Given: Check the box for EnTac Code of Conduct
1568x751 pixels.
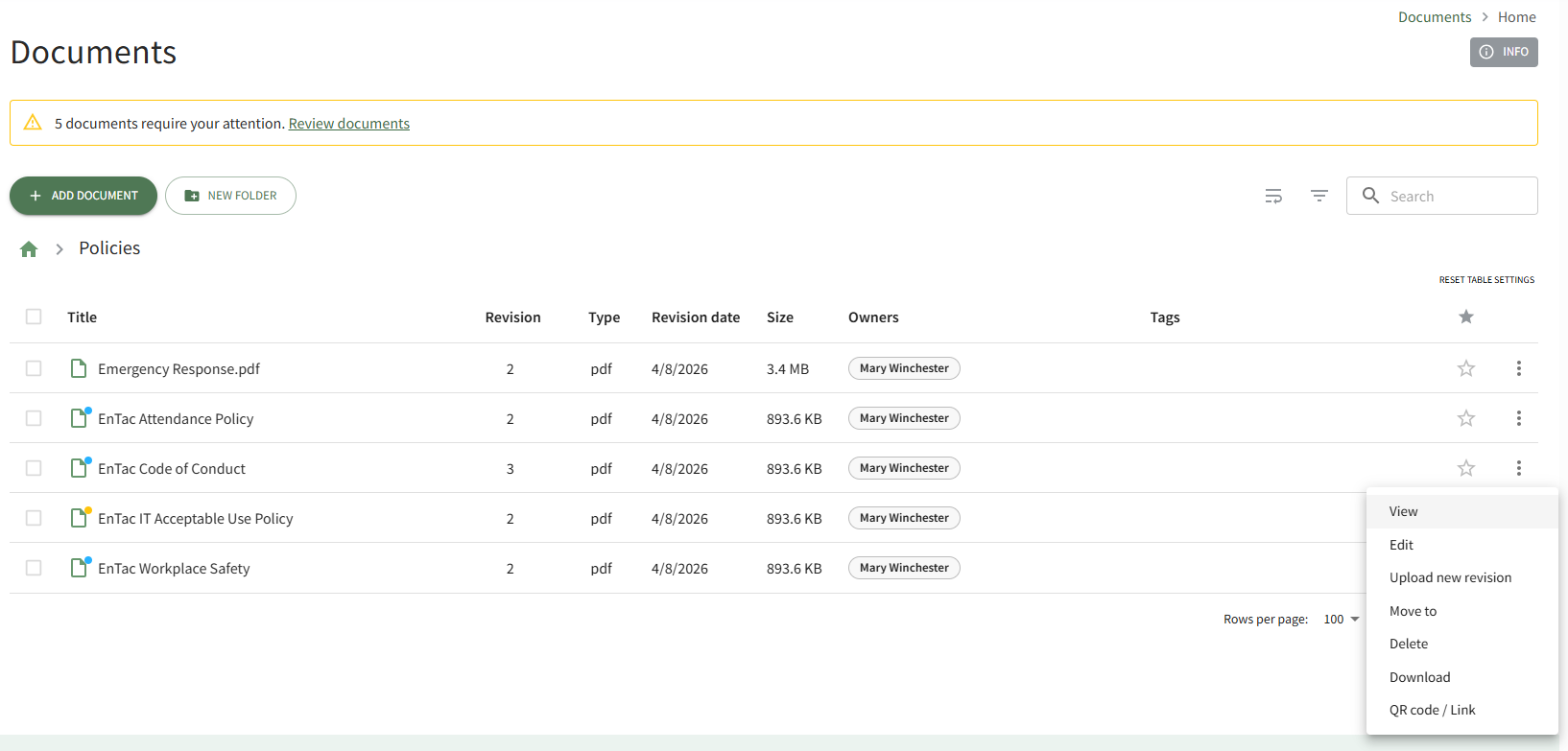Looking at the screenshot, I should pyautogui.click(x=34, y=468).
